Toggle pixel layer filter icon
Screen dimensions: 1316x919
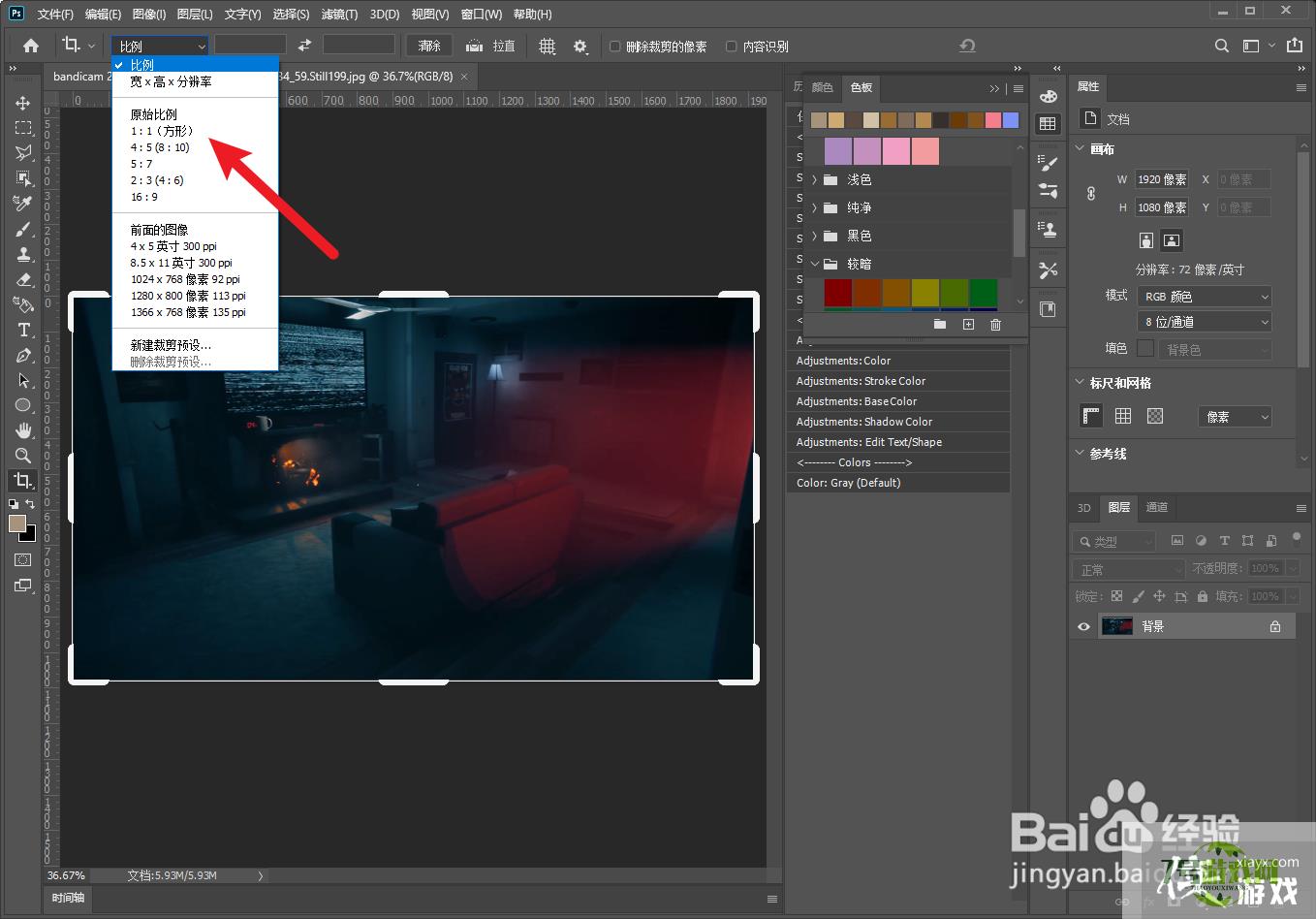pyautogui.click(x=1177, y=541)
